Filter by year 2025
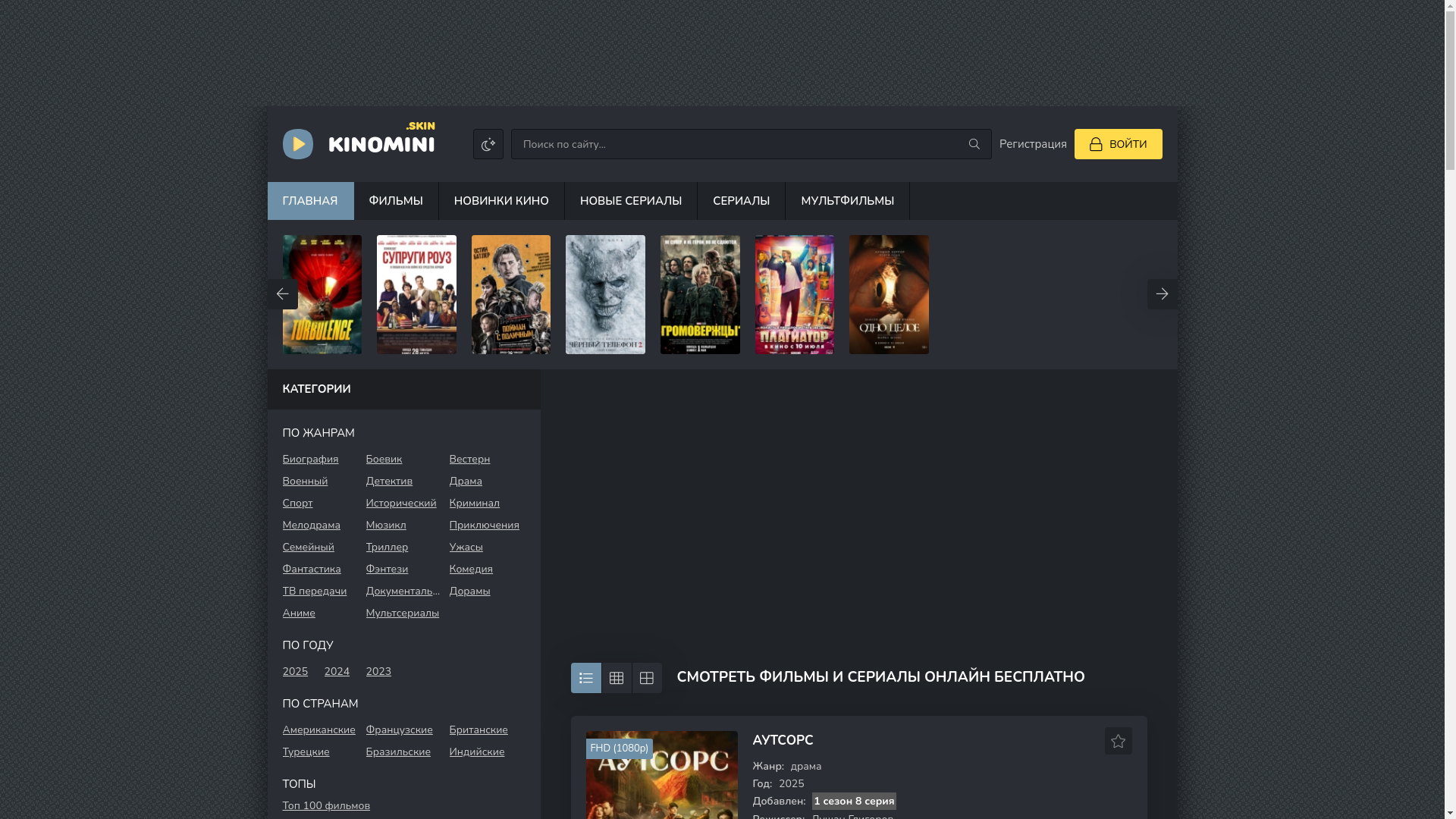Screen dimensions: 1456x819 295,672
